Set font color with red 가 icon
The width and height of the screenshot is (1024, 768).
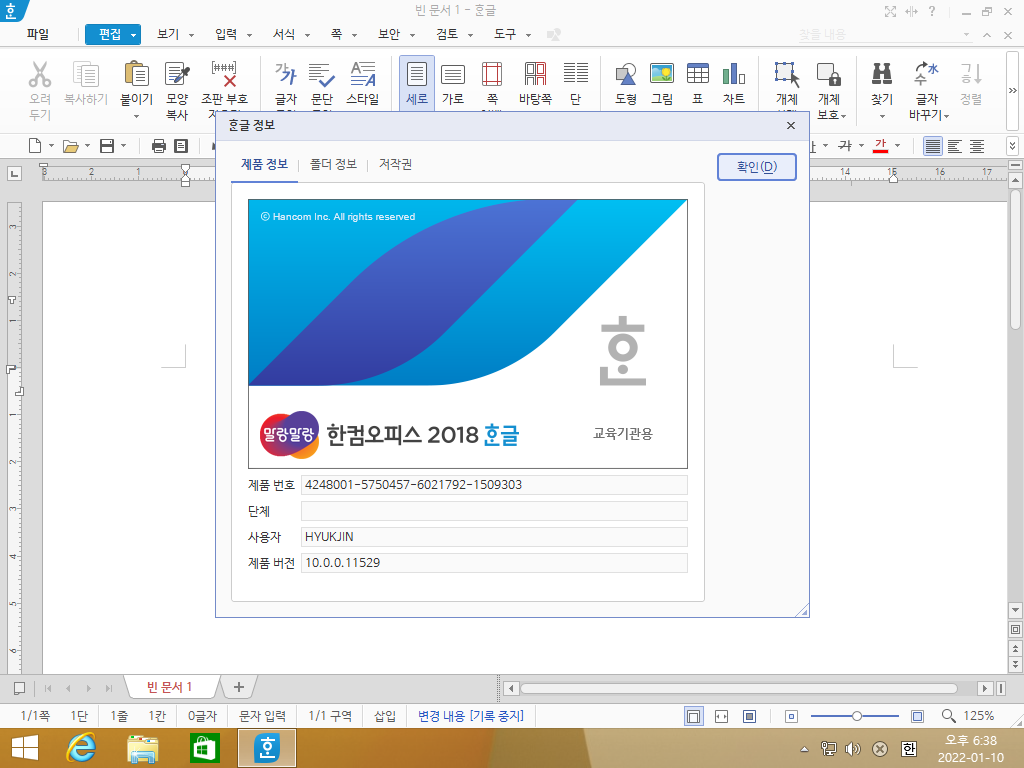[880, 146]
